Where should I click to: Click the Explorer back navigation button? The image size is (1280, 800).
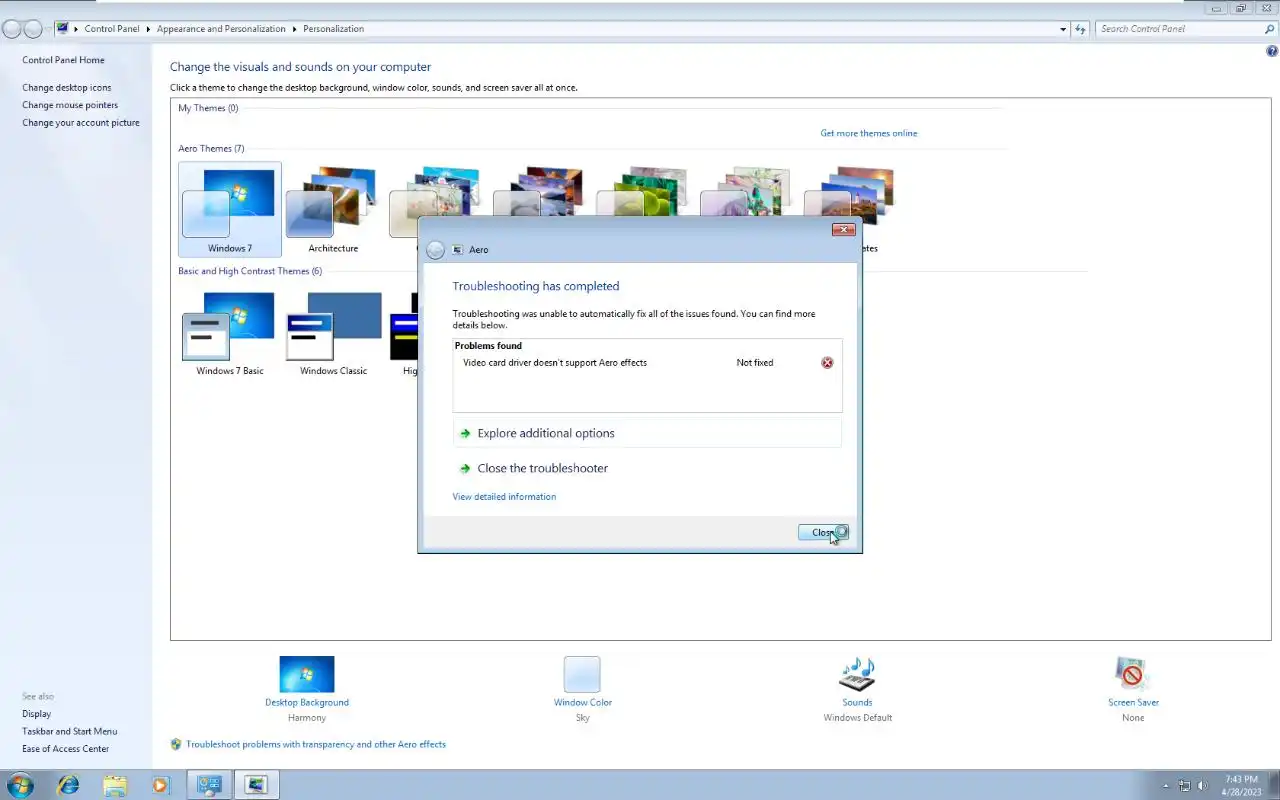point(12,29)
